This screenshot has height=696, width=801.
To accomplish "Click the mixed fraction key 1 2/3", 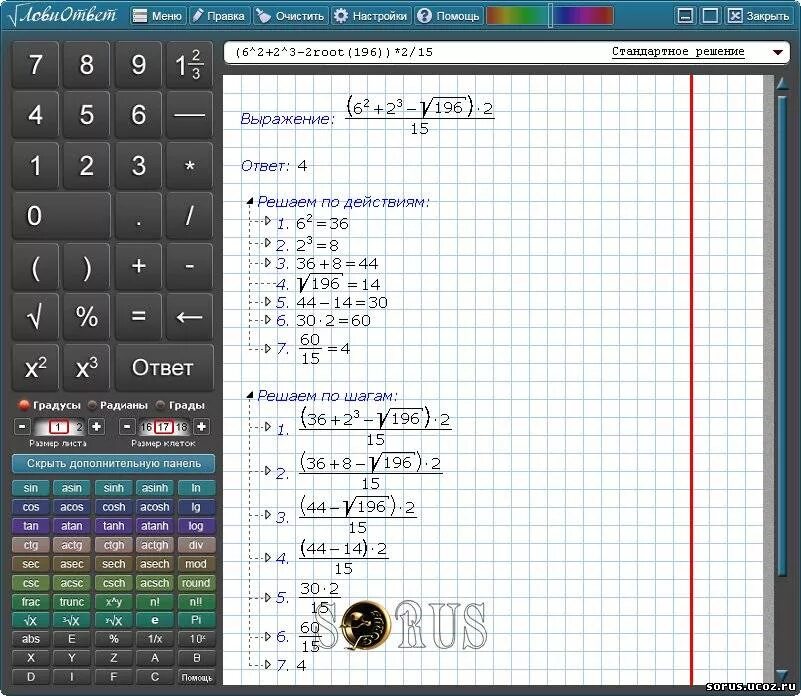I will point(189,65).
